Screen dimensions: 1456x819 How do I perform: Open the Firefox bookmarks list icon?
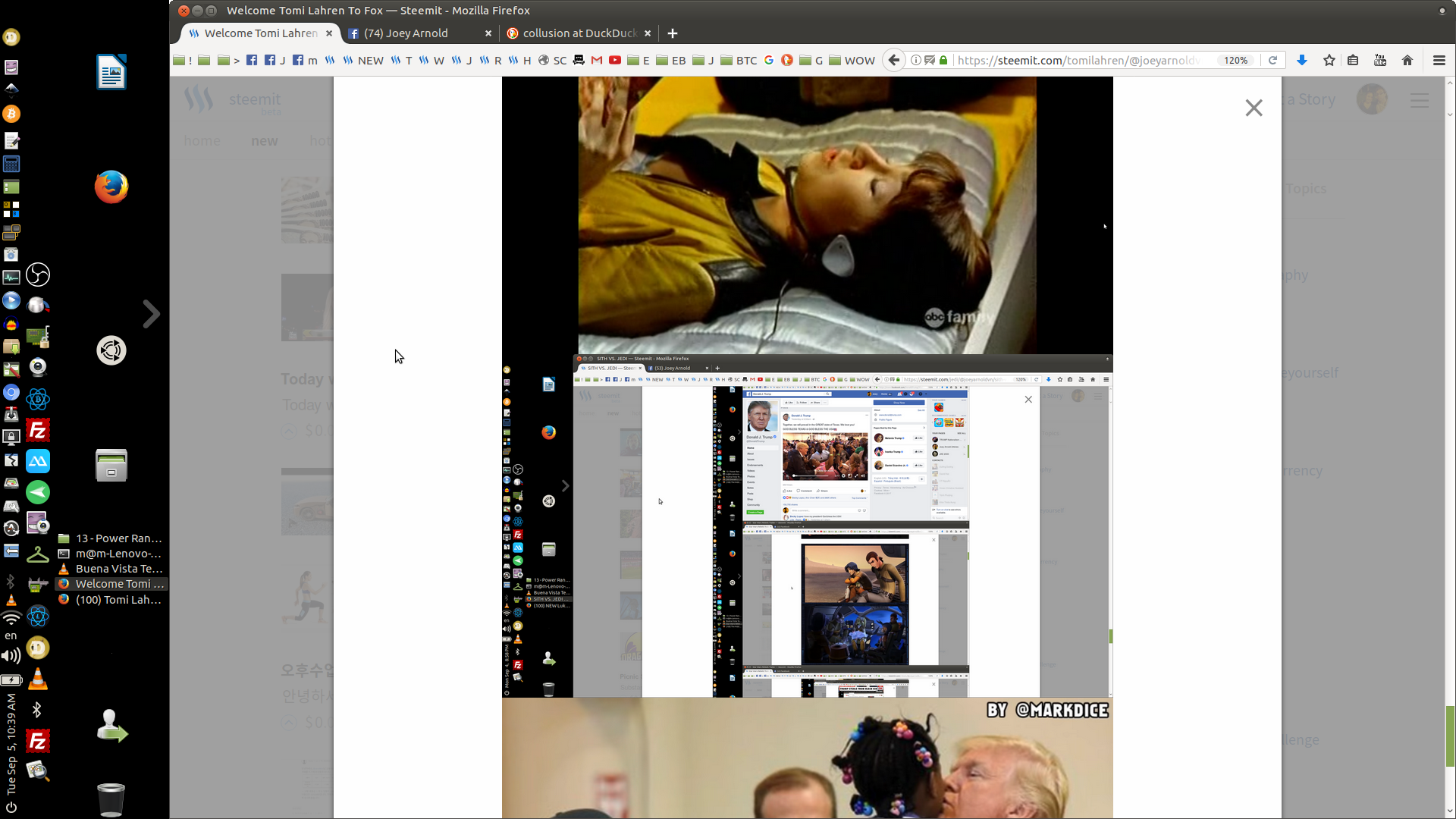pos(1353,61)
